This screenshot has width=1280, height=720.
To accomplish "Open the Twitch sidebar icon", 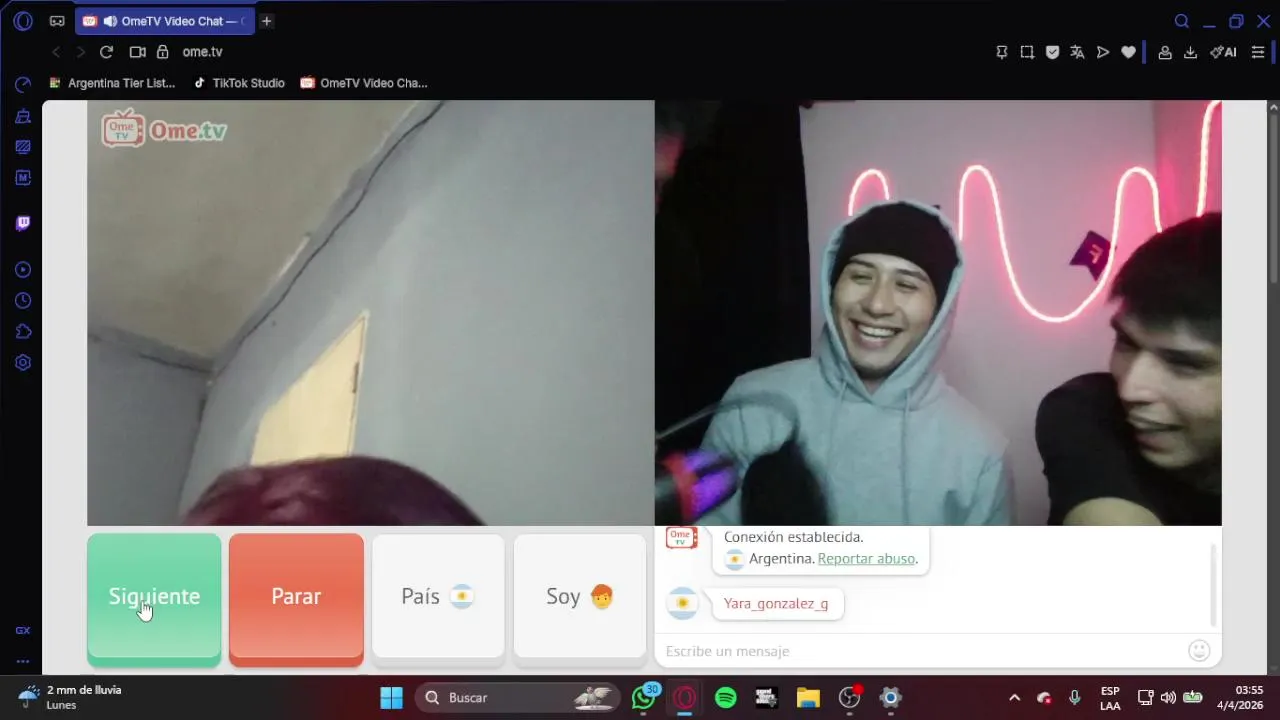I will [x=23, y=223].
